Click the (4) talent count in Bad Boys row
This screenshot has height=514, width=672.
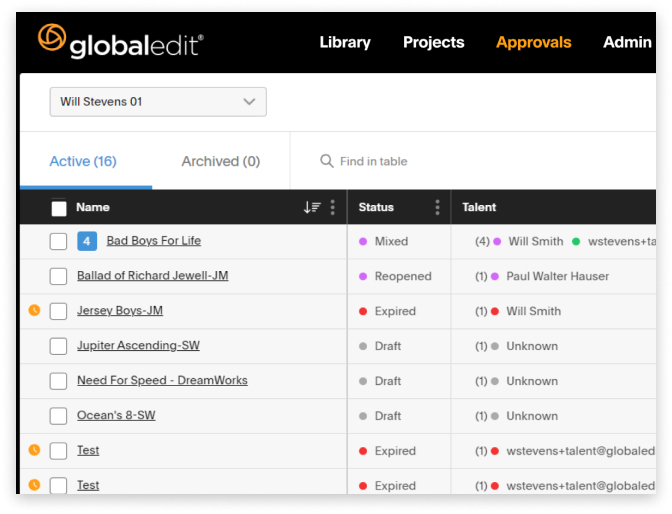482,241
